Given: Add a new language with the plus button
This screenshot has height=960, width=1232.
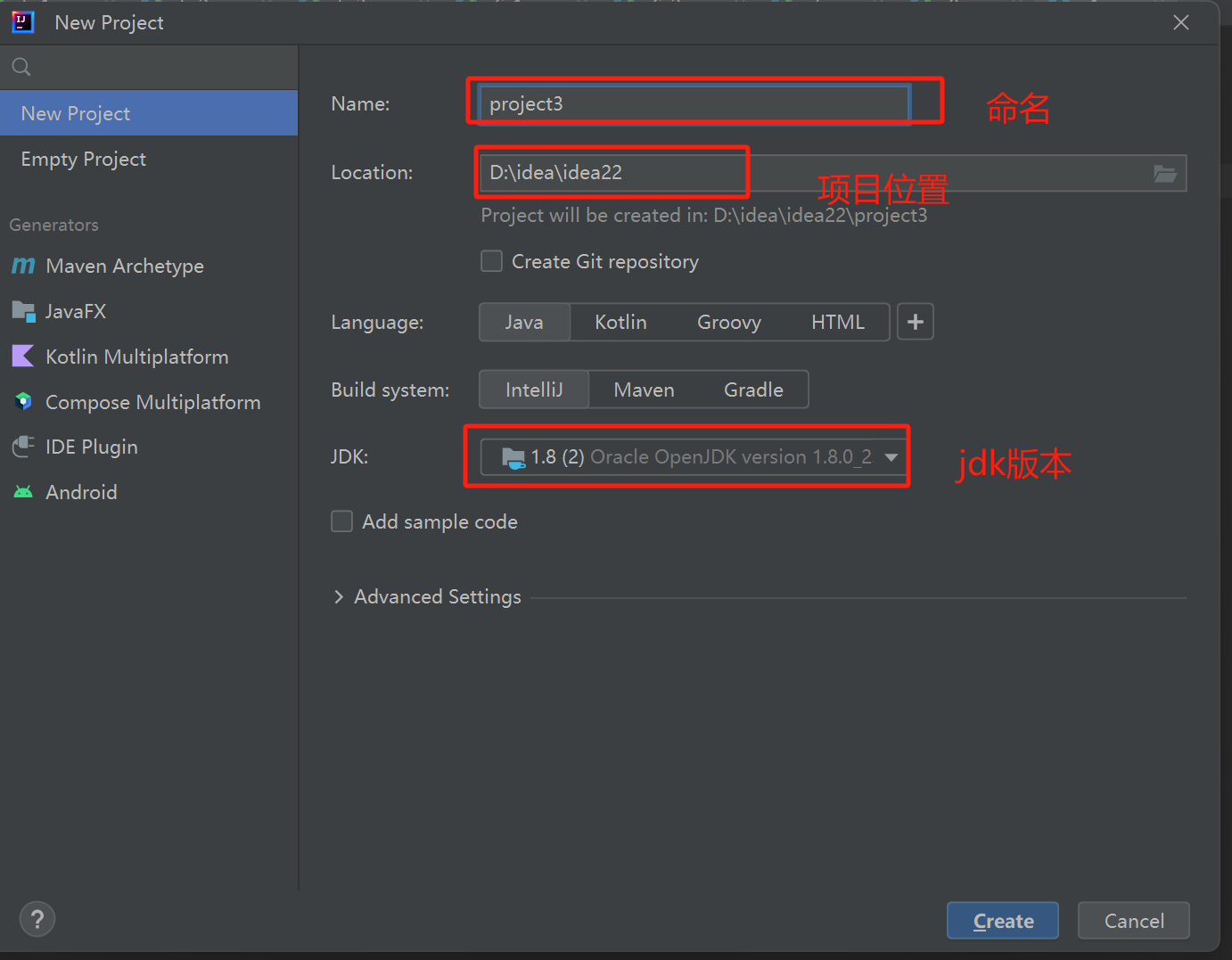Looking at the screenshot, I should [x=915, y=322].
